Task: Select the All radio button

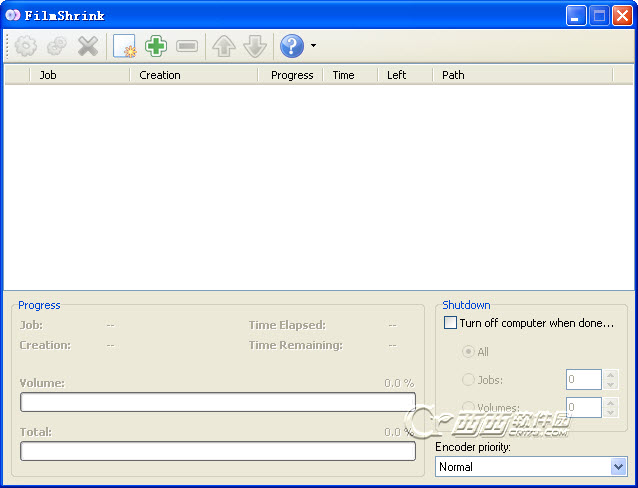Action: point(468,352)
